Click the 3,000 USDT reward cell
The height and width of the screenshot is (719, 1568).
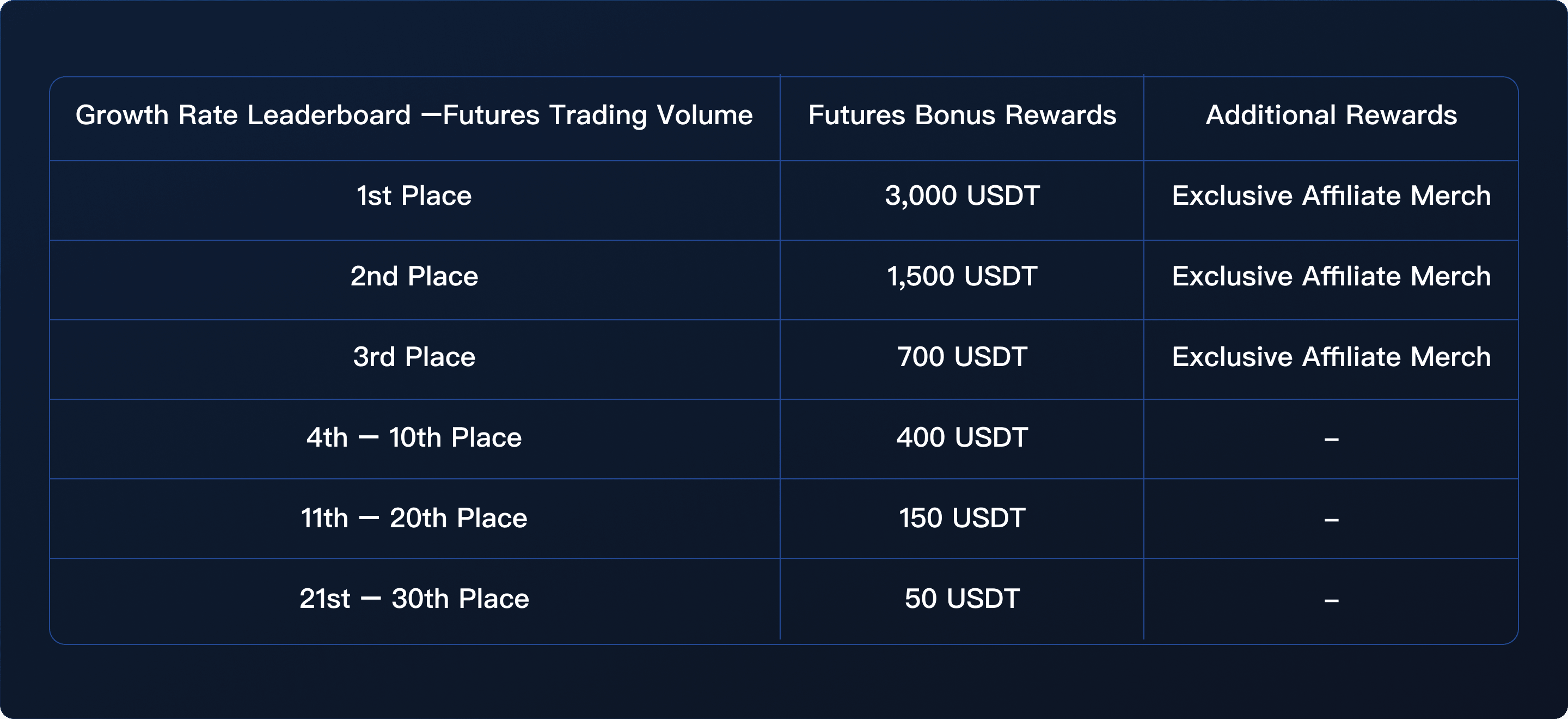[x=961, y=196]
